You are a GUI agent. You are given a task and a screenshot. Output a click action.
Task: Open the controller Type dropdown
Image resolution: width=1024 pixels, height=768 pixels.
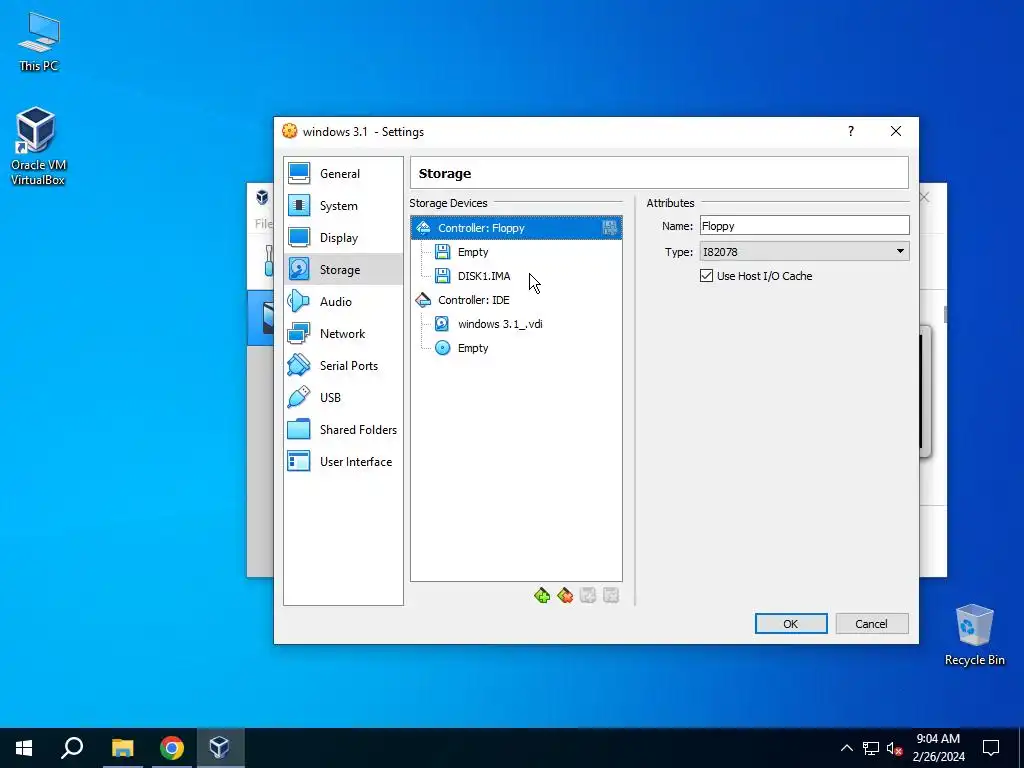point(805,251)
